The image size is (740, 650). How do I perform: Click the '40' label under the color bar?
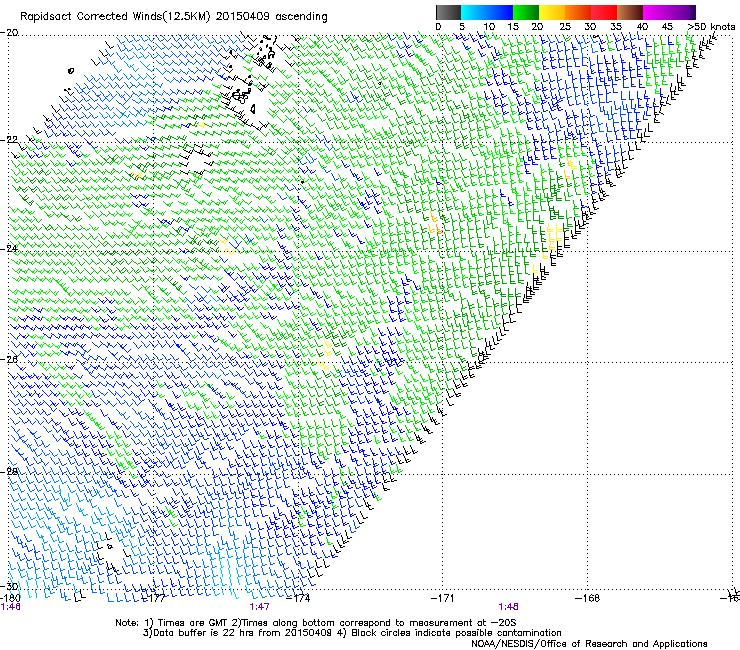click(x=642, y=27)
